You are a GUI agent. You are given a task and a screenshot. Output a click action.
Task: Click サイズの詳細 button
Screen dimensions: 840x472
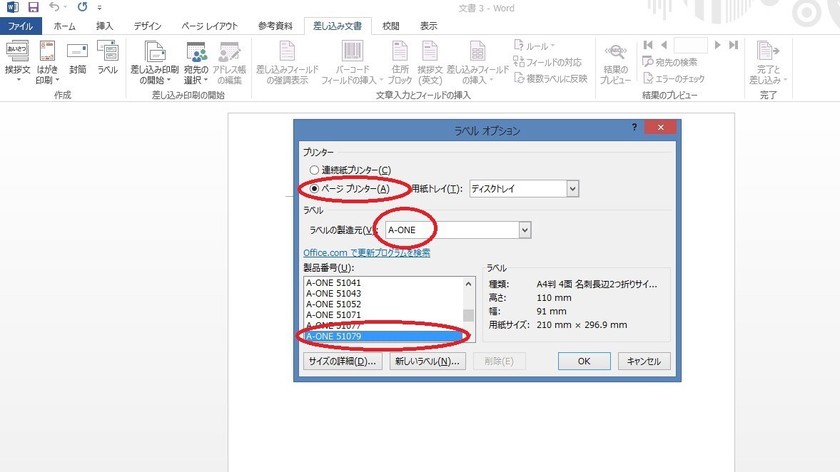pos(342,361)
